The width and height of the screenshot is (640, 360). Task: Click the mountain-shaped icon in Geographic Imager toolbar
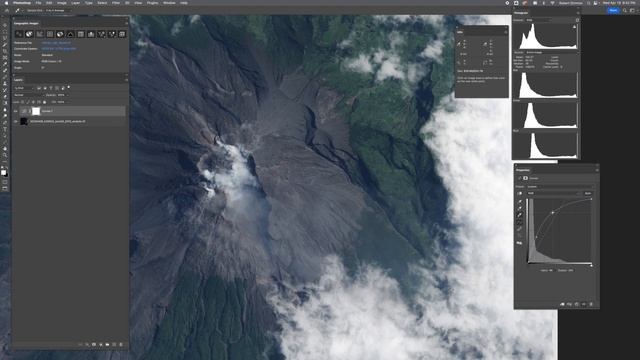[70, 34]
